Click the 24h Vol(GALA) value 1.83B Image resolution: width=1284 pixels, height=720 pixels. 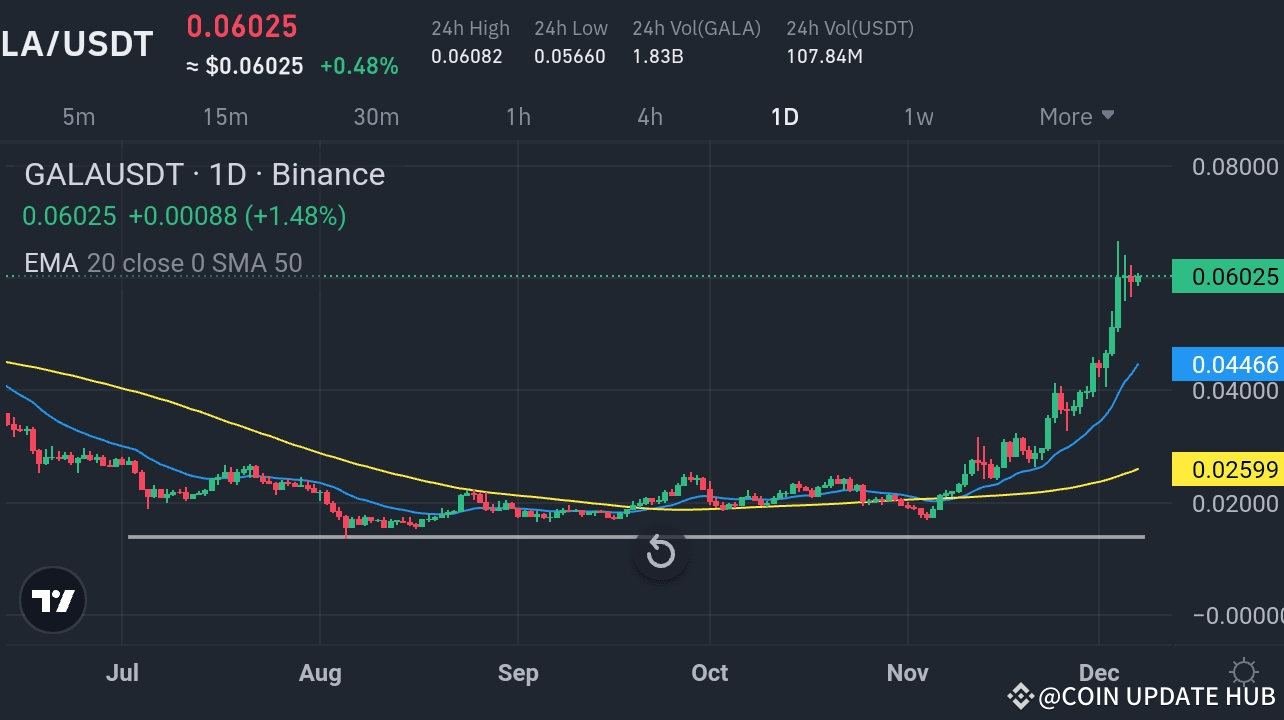click(x=658, y=57)
